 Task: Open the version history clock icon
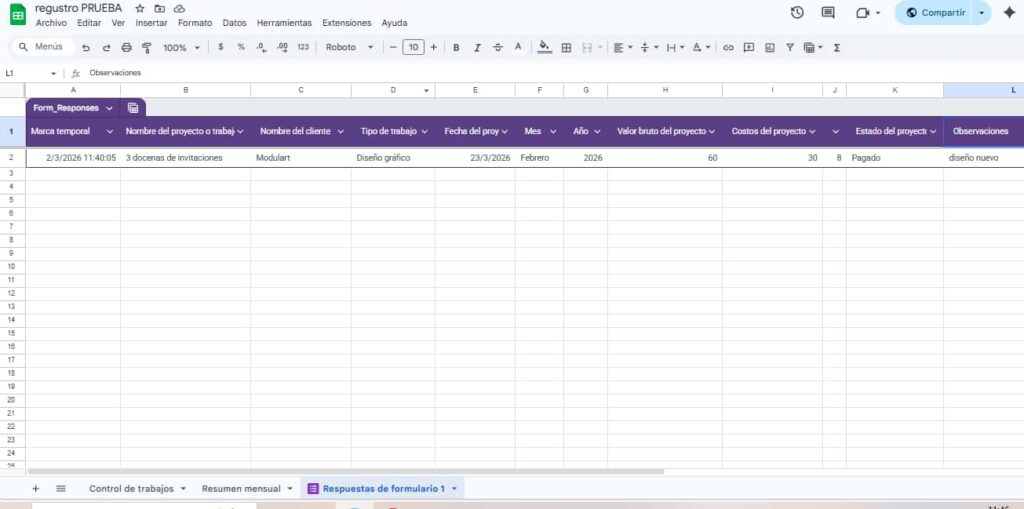point(797,13)
